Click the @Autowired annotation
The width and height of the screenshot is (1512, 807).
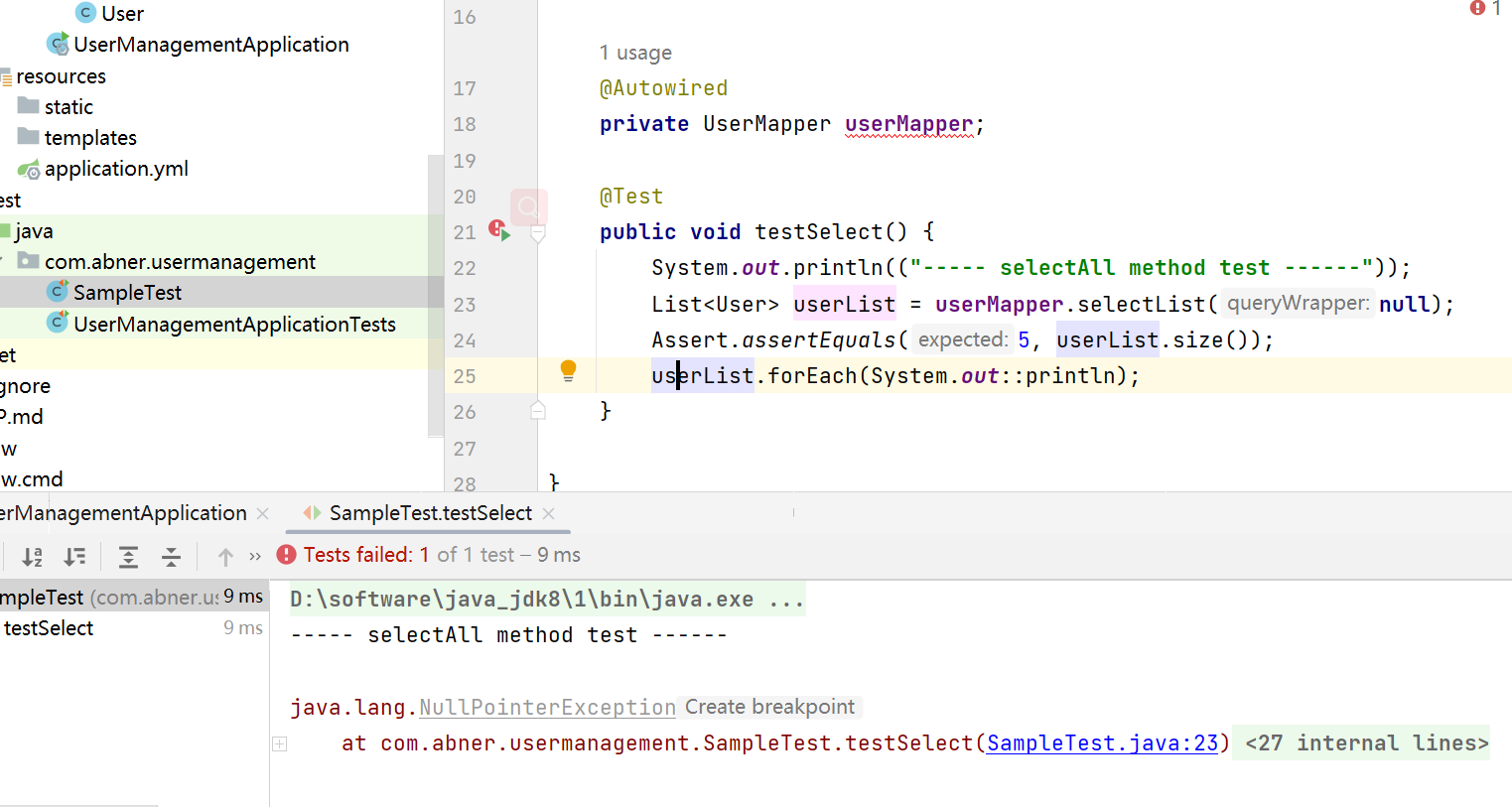click(663, 88)
